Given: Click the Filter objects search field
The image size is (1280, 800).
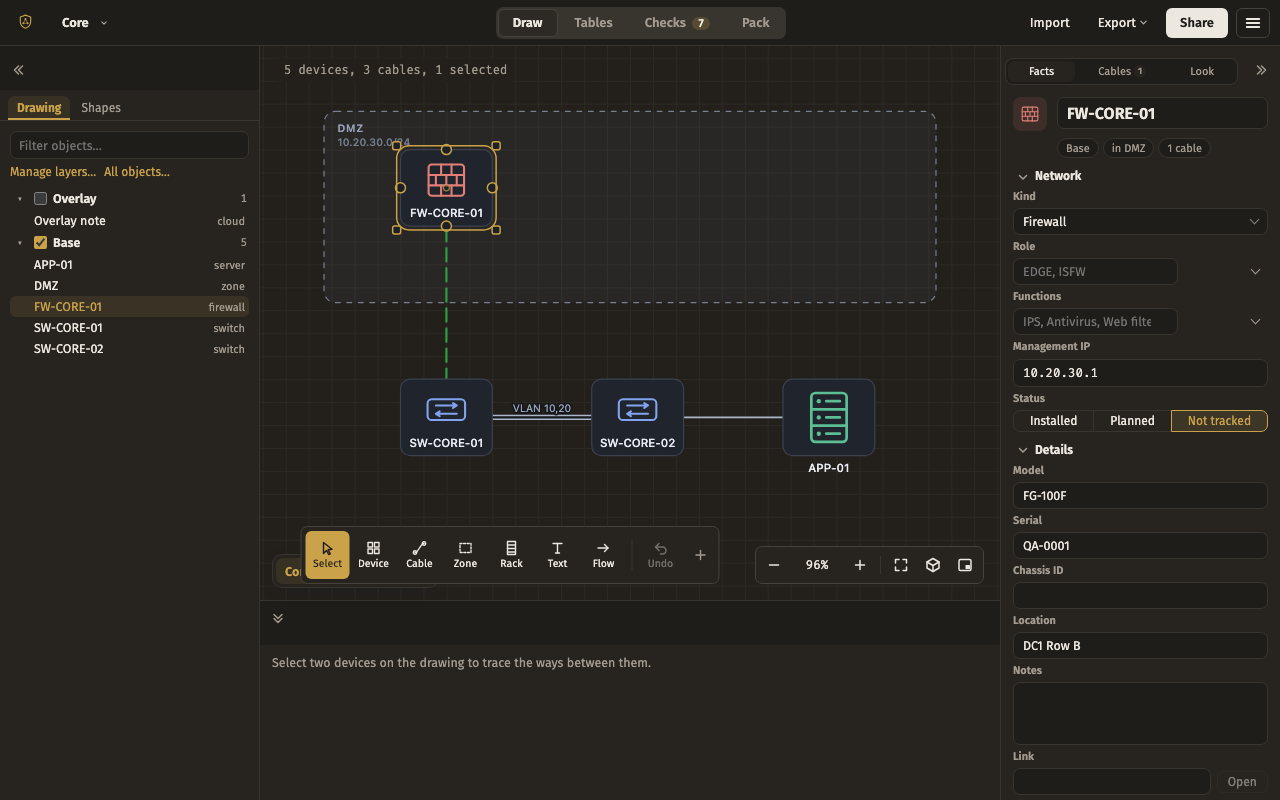Looking at the screenshot, I should (x=129, y=145).
